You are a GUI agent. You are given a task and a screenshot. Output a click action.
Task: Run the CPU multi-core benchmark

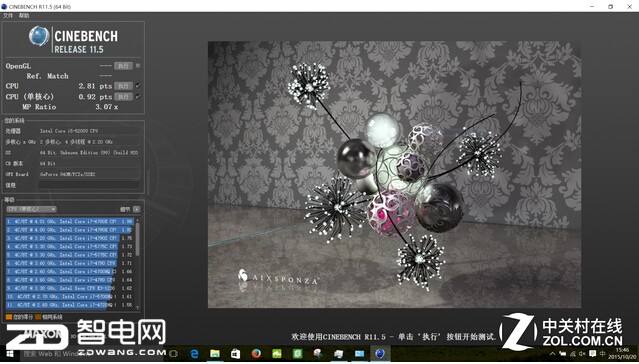pos(123,86)
